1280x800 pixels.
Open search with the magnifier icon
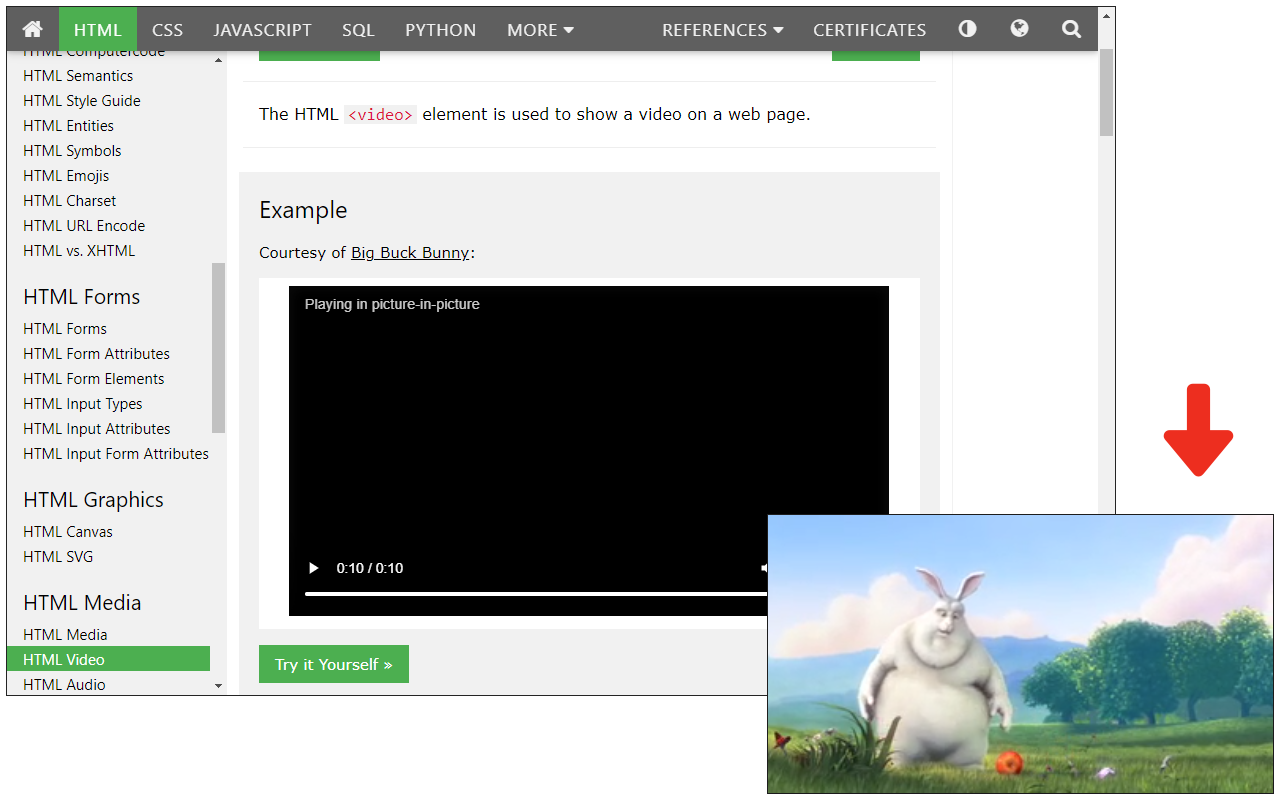pos(1071,29)
